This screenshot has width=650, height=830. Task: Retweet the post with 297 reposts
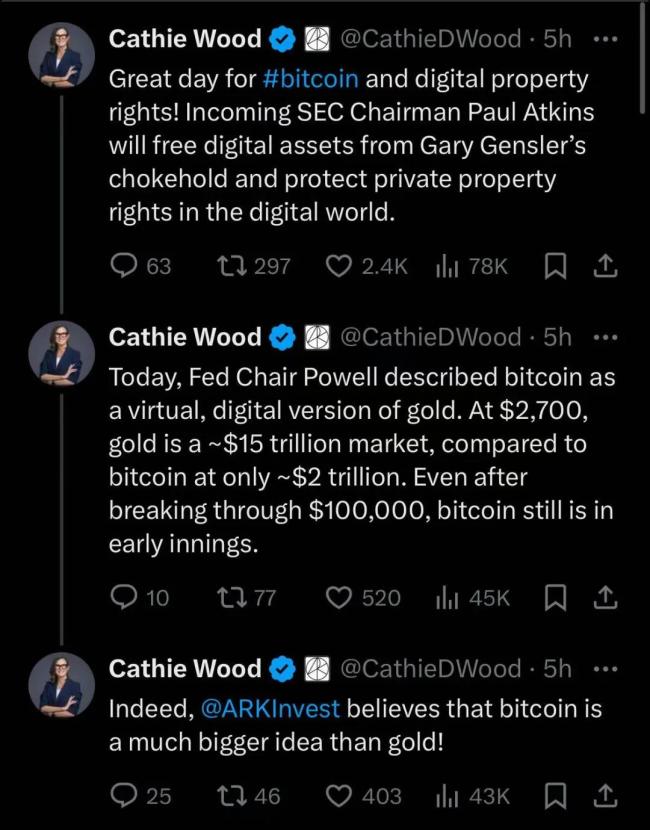pyautogui.click(x=229, y=266)
